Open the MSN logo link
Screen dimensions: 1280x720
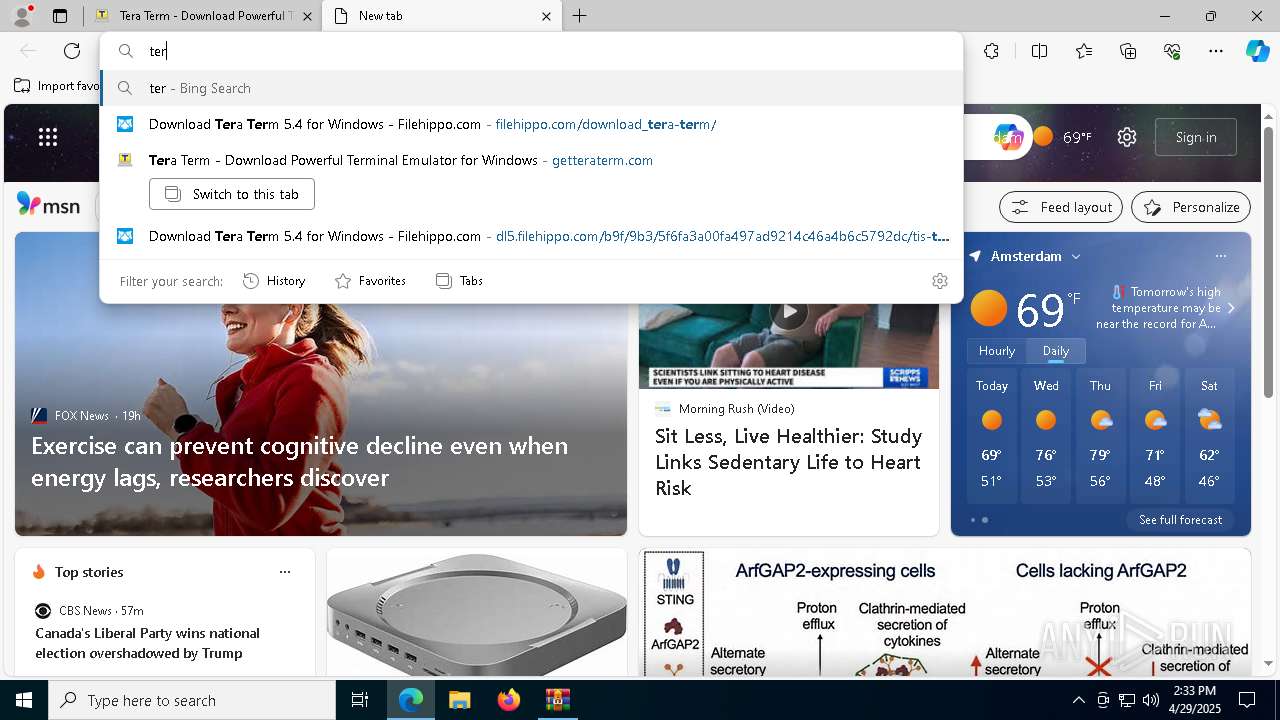(x=48, y=205)
